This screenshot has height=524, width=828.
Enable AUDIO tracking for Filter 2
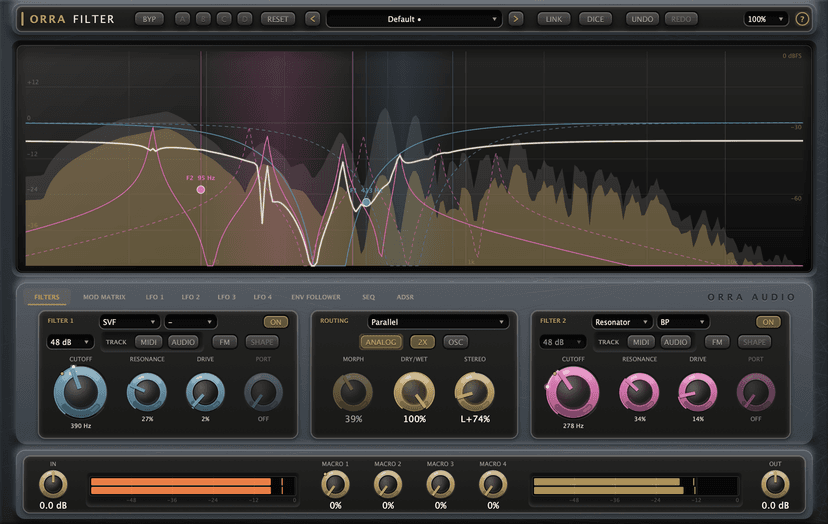675,342
